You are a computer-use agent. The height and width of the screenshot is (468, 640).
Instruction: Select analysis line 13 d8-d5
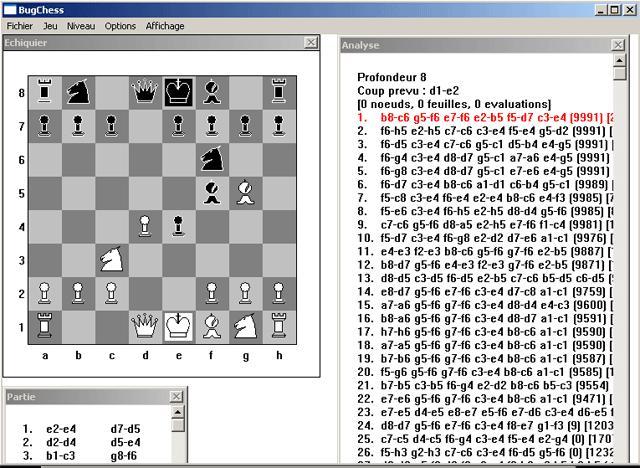485,278
